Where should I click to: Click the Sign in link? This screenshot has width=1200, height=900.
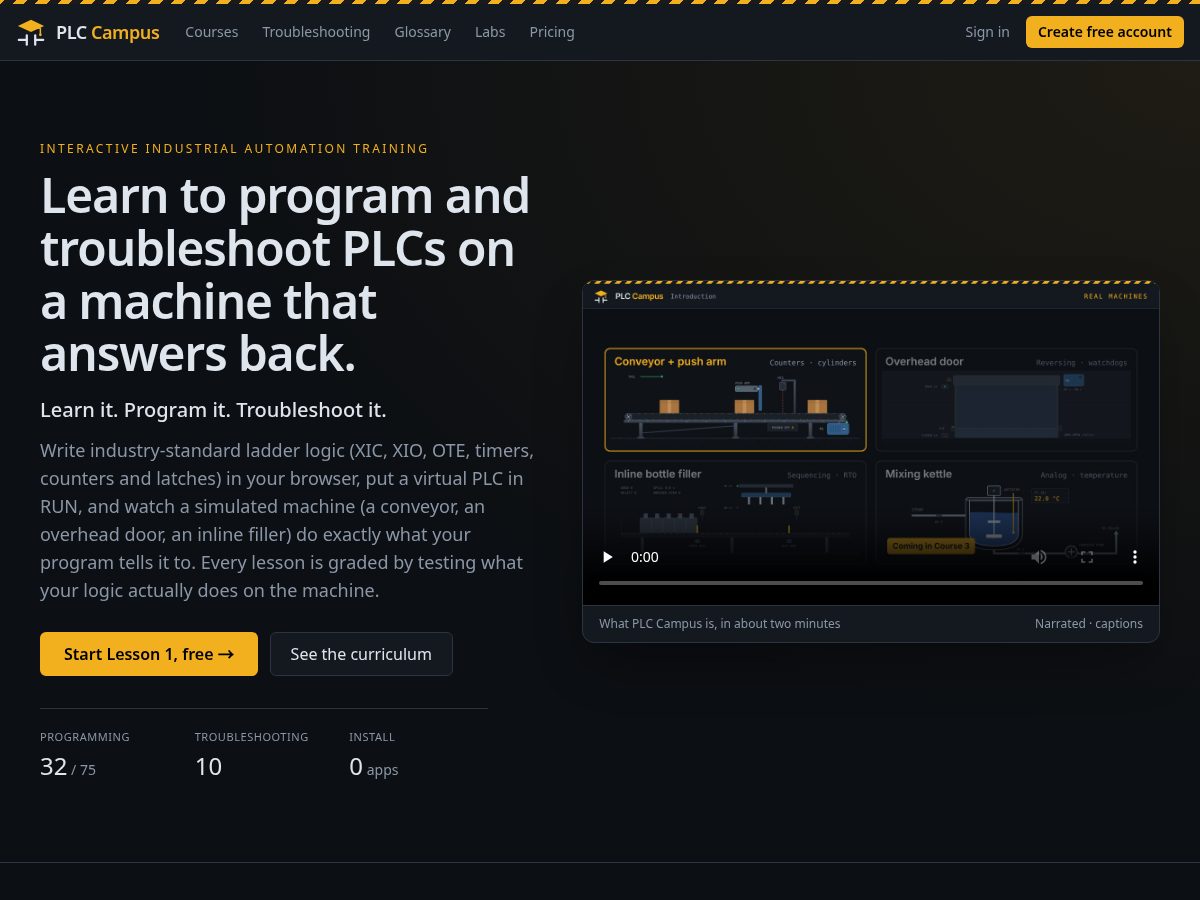point(987,32)
